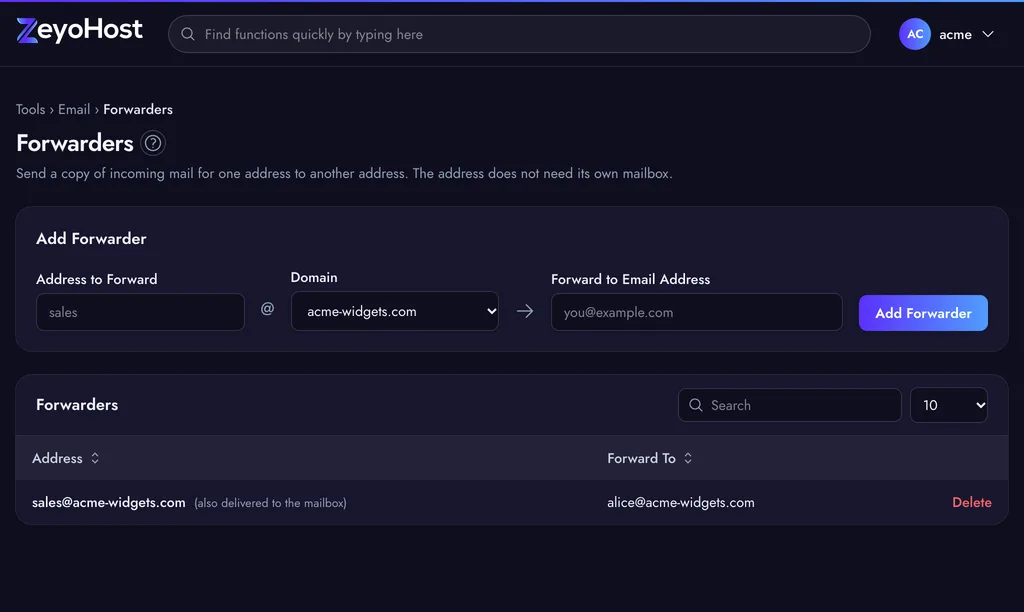Click the AC account avatar

click(914, 34)
